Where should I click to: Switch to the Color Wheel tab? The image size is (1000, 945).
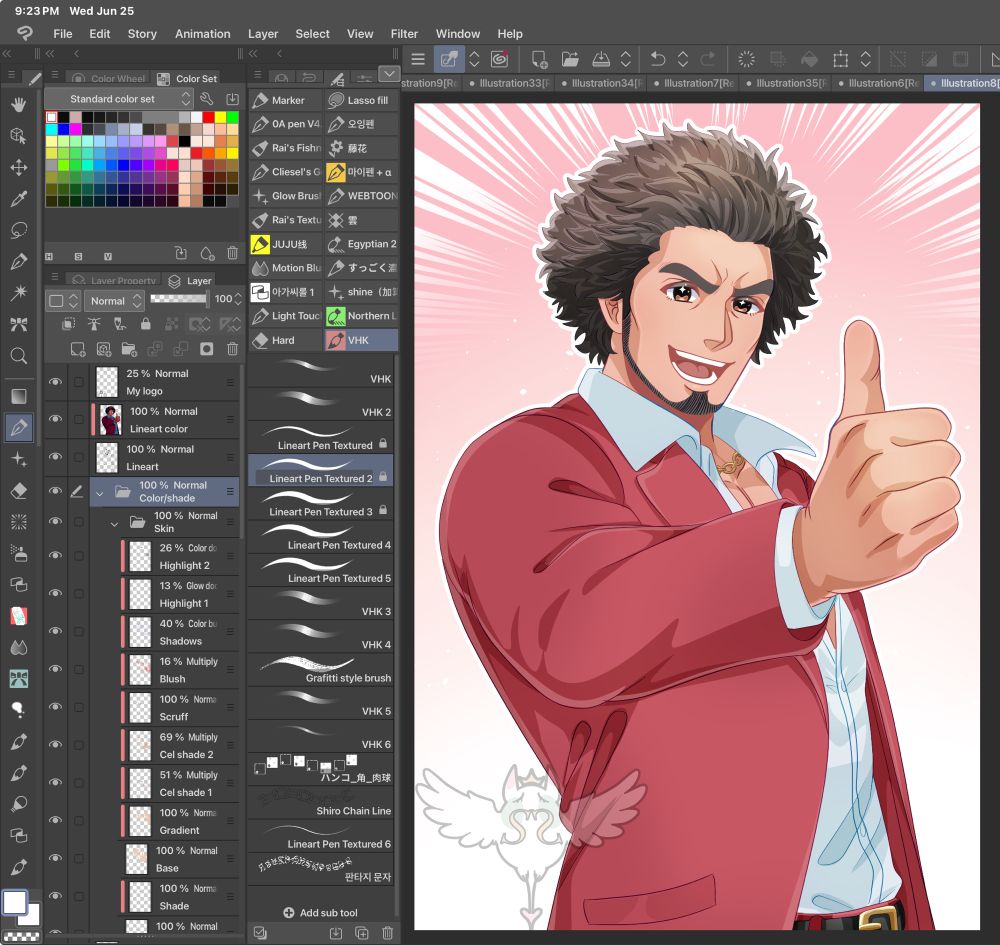click(x=108, y=78)
